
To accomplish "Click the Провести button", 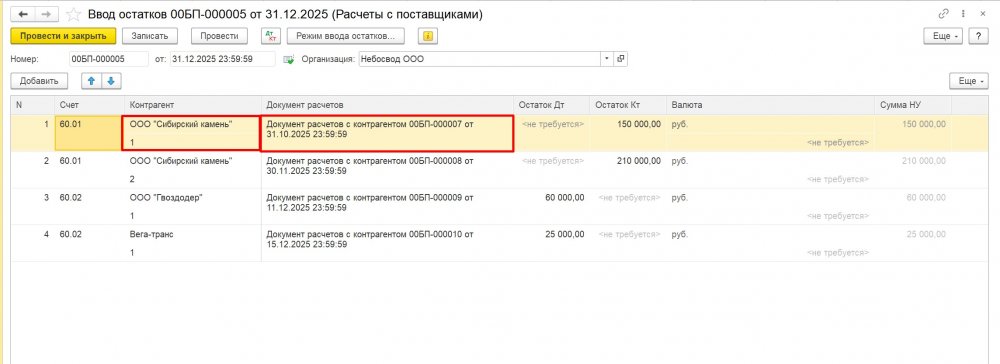I will 219,36.
